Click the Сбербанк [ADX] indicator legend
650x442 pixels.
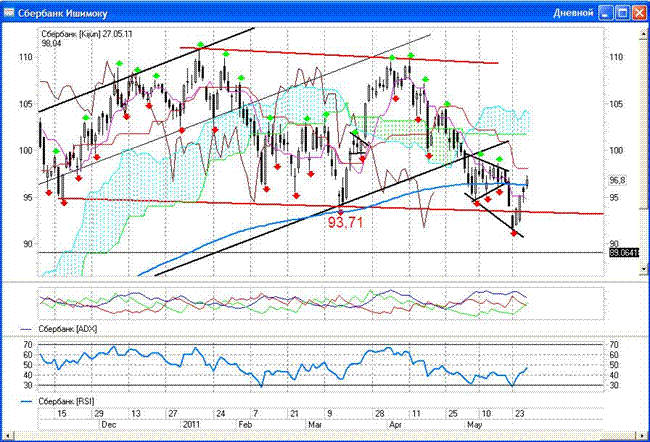pos(68,329)
